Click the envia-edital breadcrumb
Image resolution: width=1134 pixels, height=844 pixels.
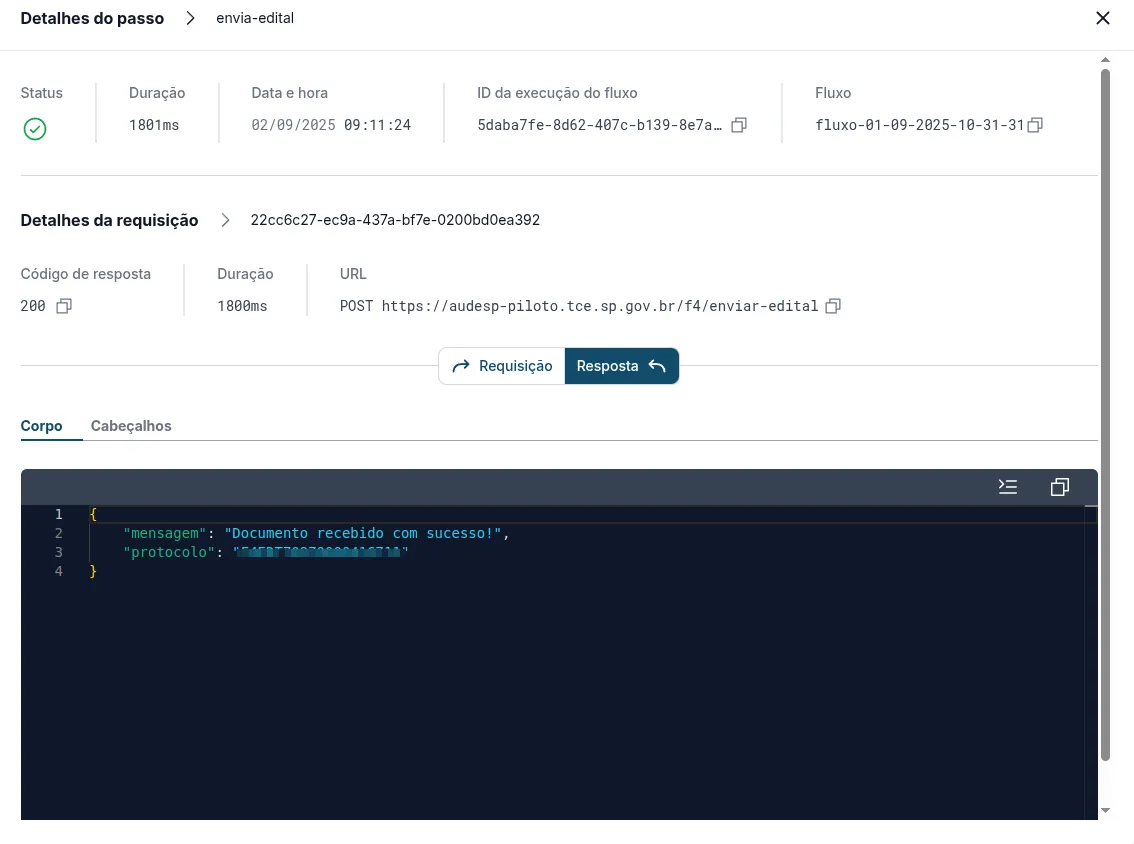click(x=255, y=18)
